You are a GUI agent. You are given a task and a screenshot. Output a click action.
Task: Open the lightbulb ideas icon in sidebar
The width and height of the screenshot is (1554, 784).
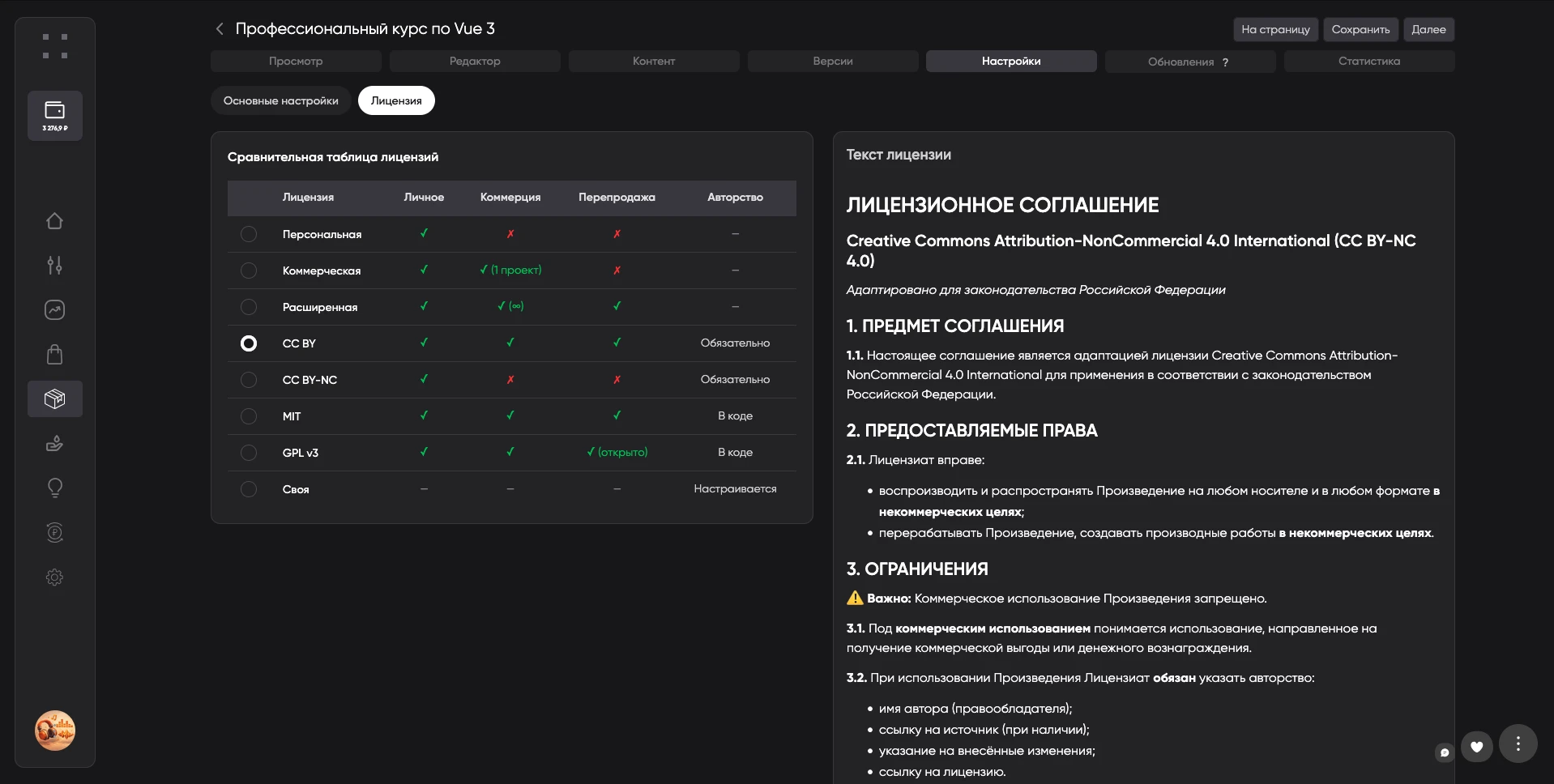click(54, 488)
